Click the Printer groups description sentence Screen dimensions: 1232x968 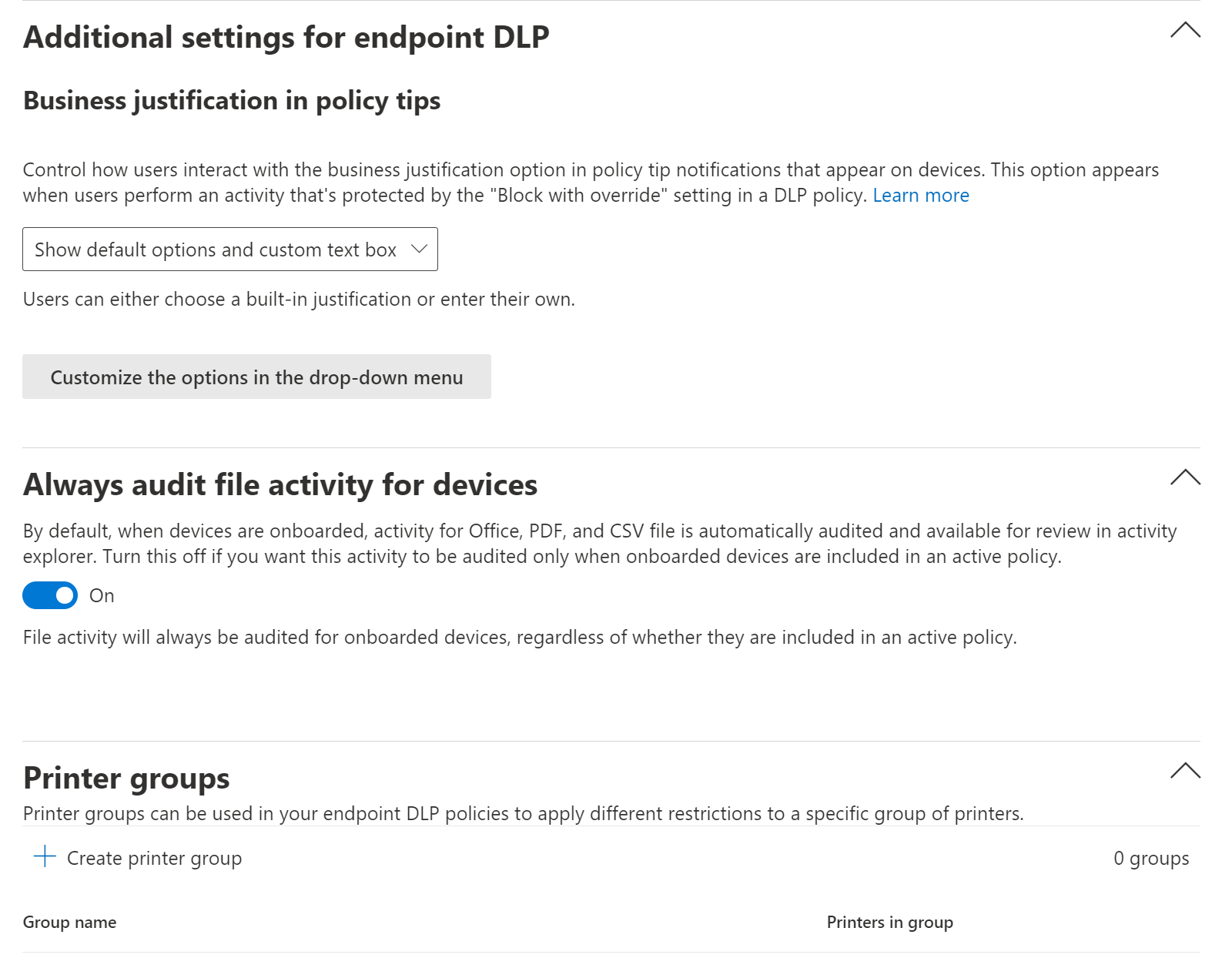[523, 814]
